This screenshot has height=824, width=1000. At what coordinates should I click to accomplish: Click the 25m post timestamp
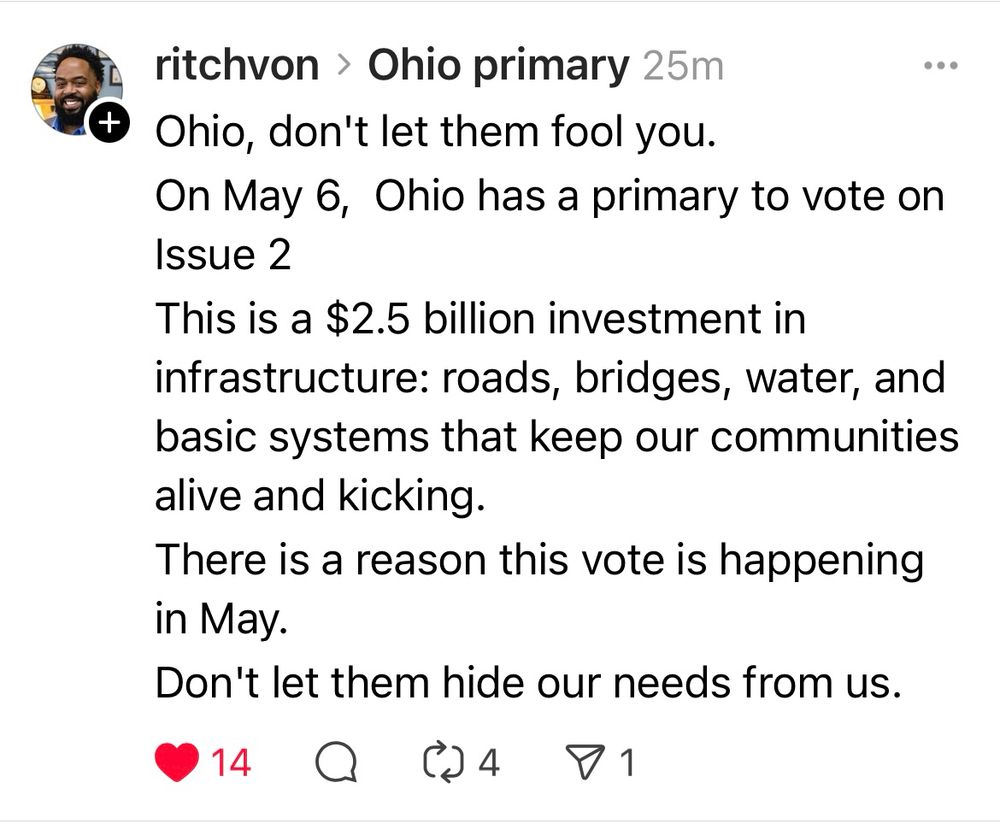683,66
